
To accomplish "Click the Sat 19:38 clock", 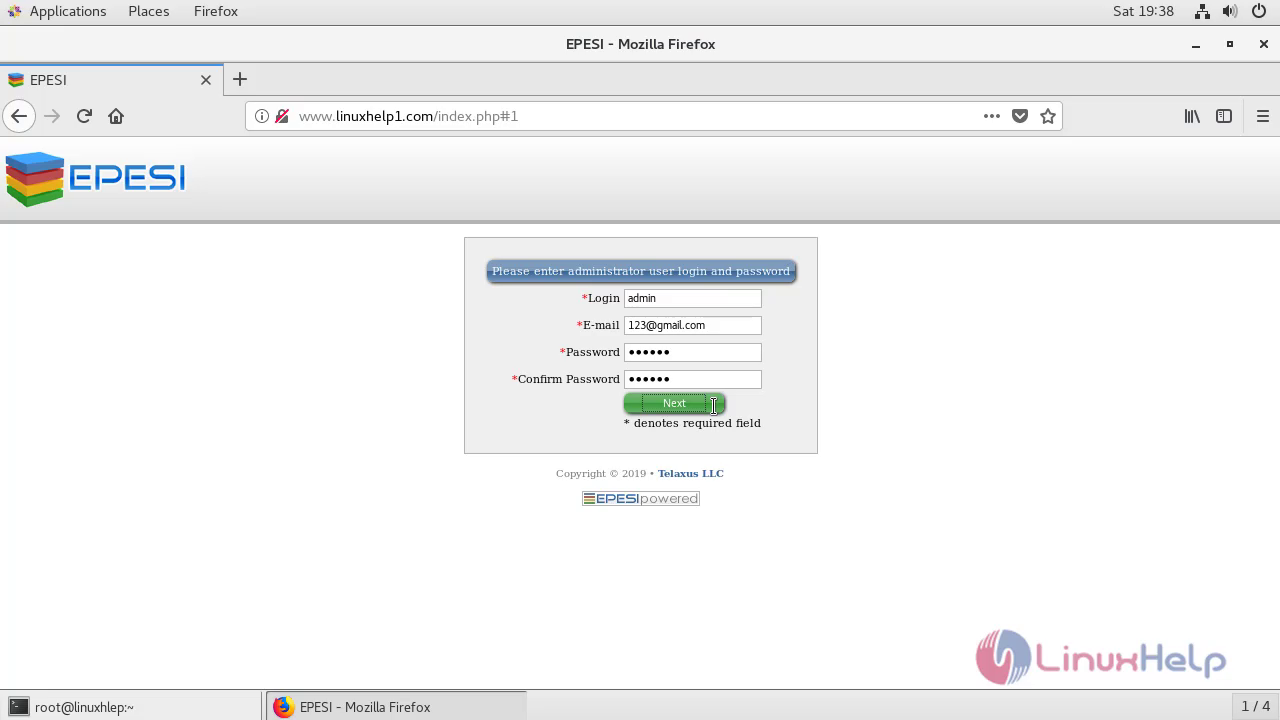I will [1143, 11].
